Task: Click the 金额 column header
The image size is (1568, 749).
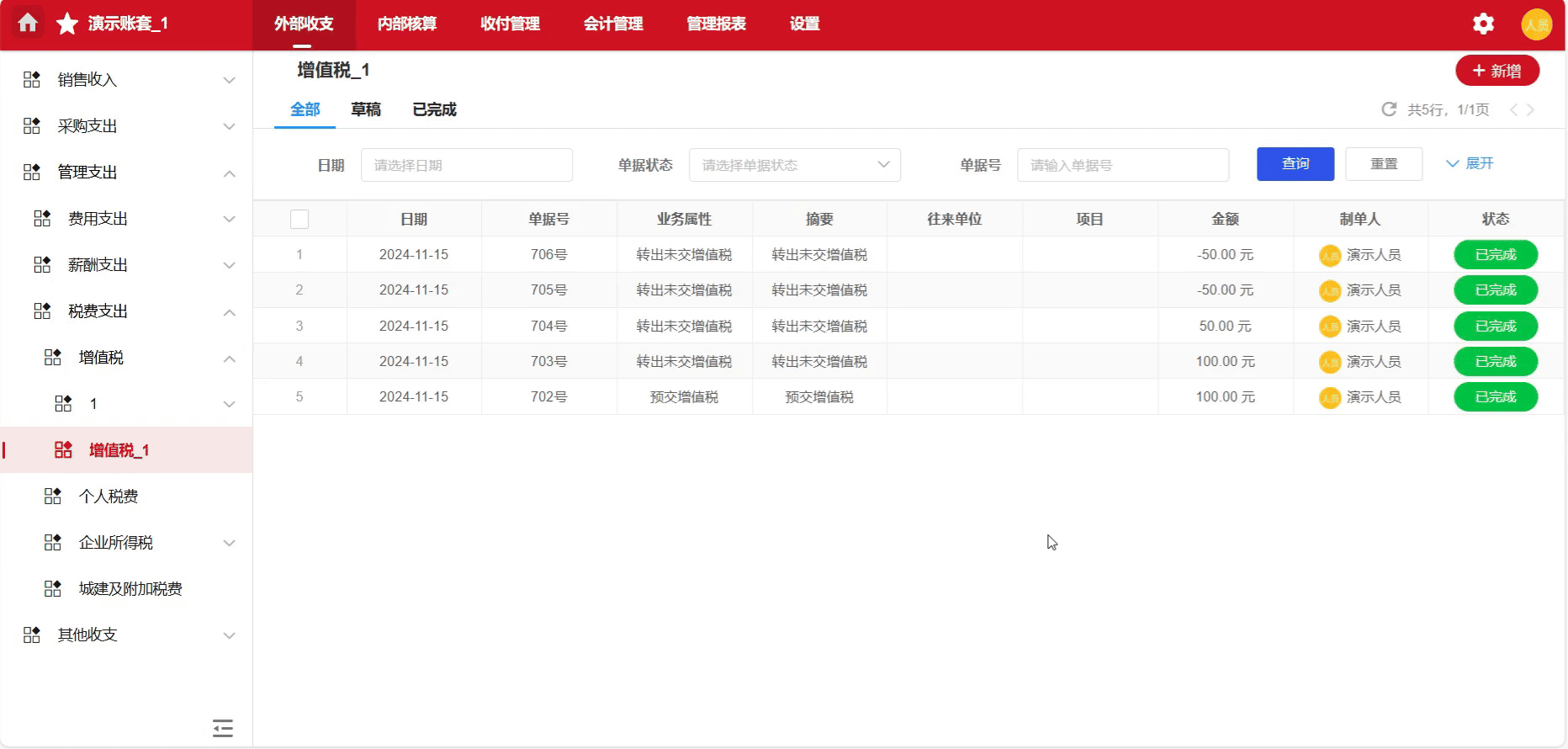Action: tap(1226, 219)
